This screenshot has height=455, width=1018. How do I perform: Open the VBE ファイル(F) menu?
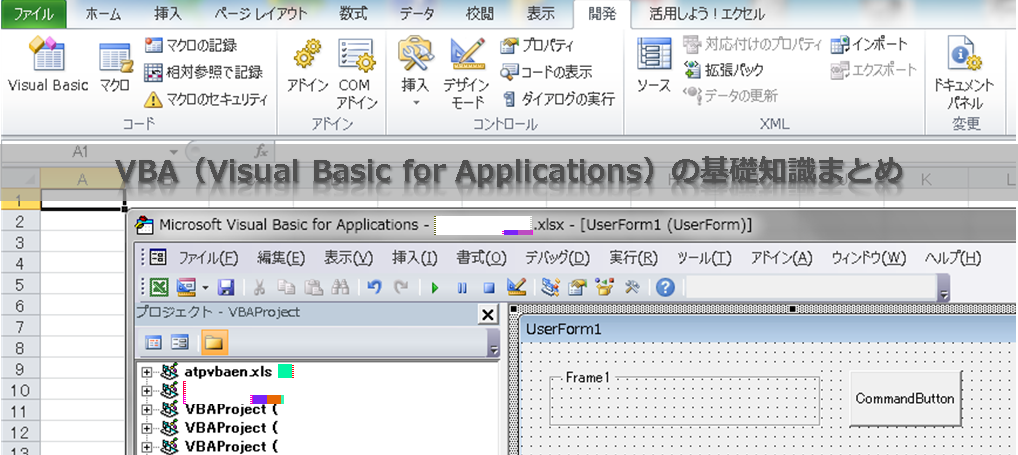[208, 258]
